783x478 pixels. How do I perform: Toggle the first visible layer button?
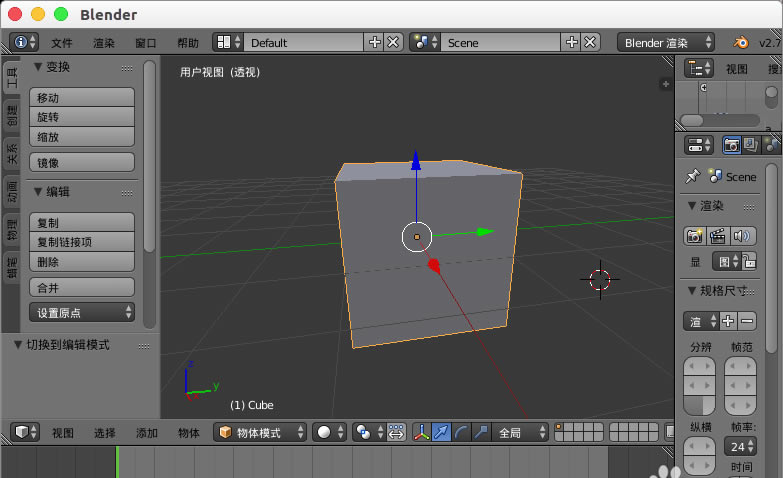pyautogui.click(x=560, y=428)
